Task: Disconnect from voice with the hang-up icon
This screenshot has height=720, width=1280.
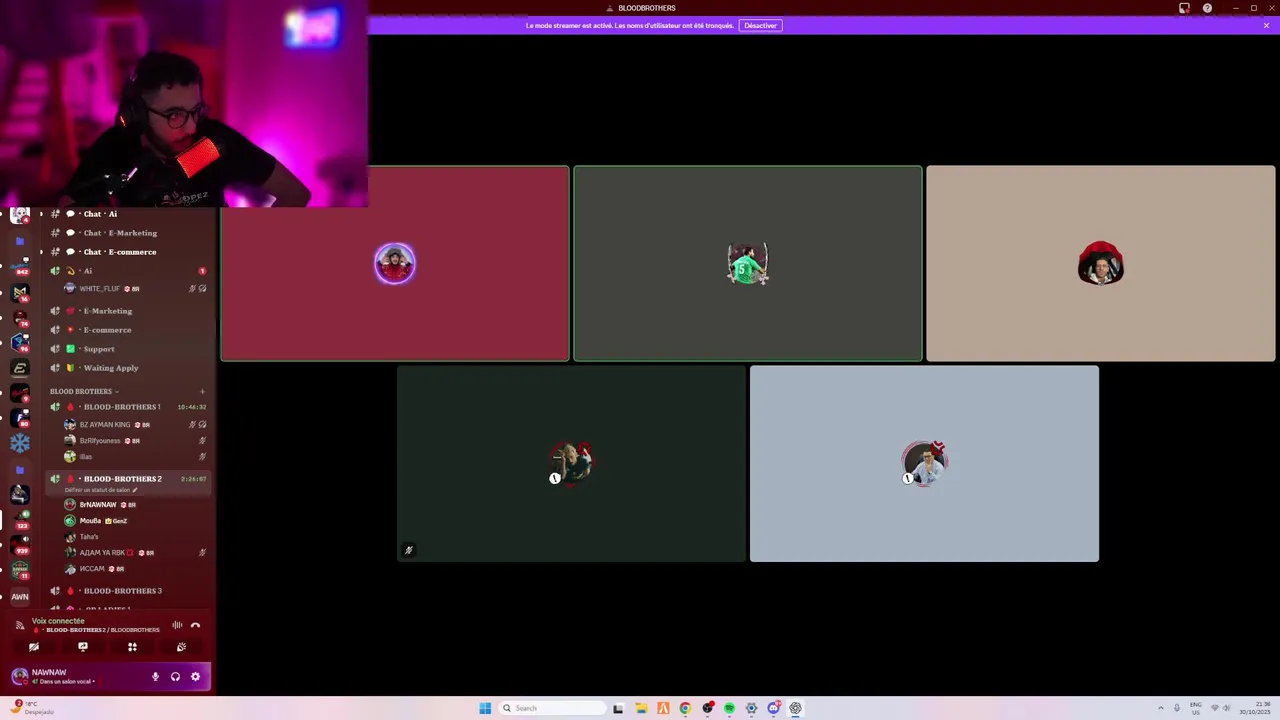Action: pos(195,625)
